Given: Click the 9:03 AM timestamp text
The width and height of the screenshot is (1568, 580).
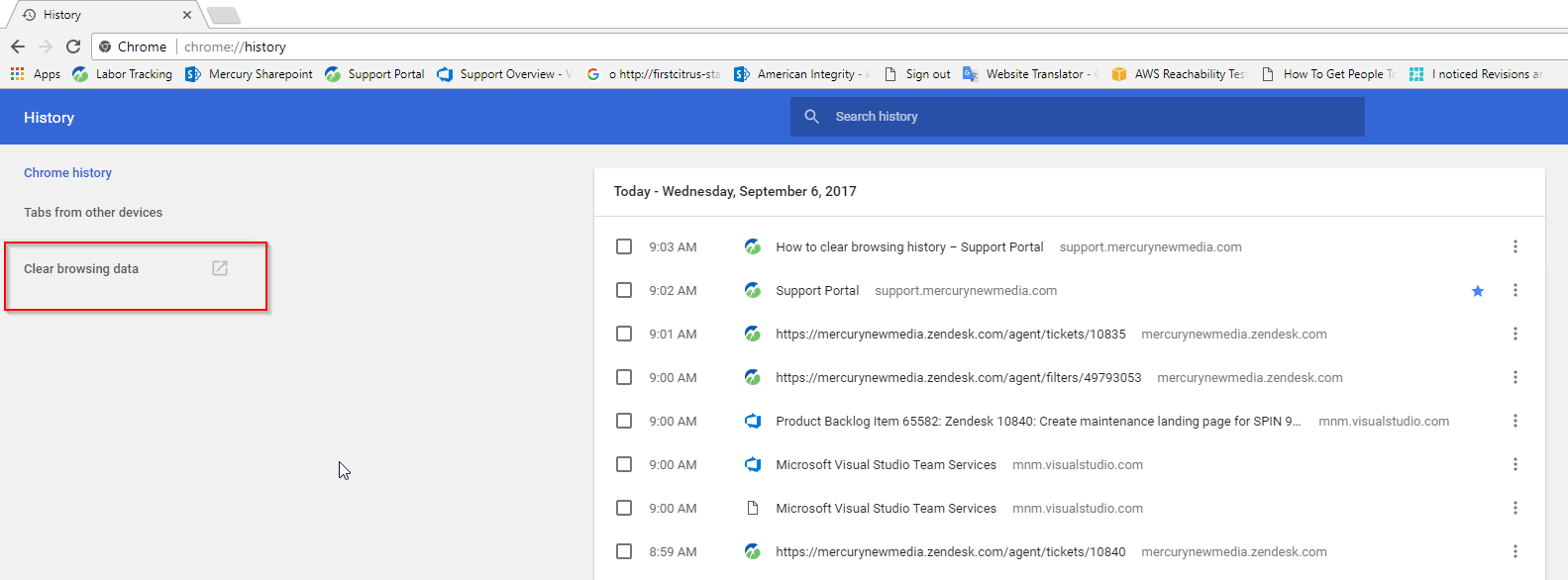Looking at the screenshot, I should click(674, 246).
